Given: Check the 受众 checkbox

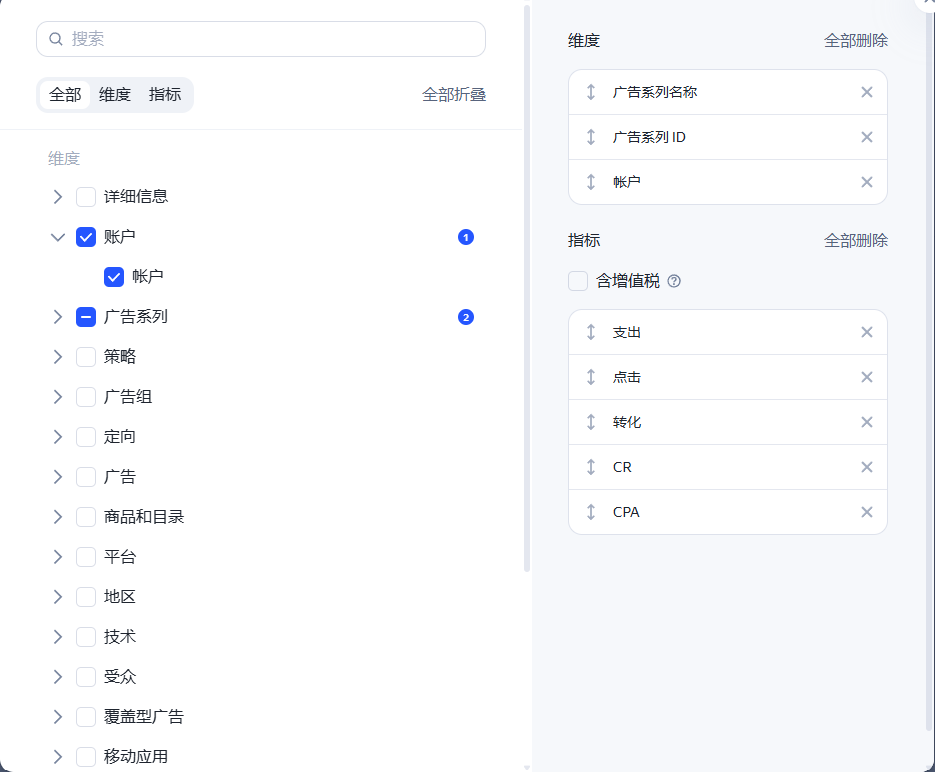Looking at the screenshot, I should 86,677.
